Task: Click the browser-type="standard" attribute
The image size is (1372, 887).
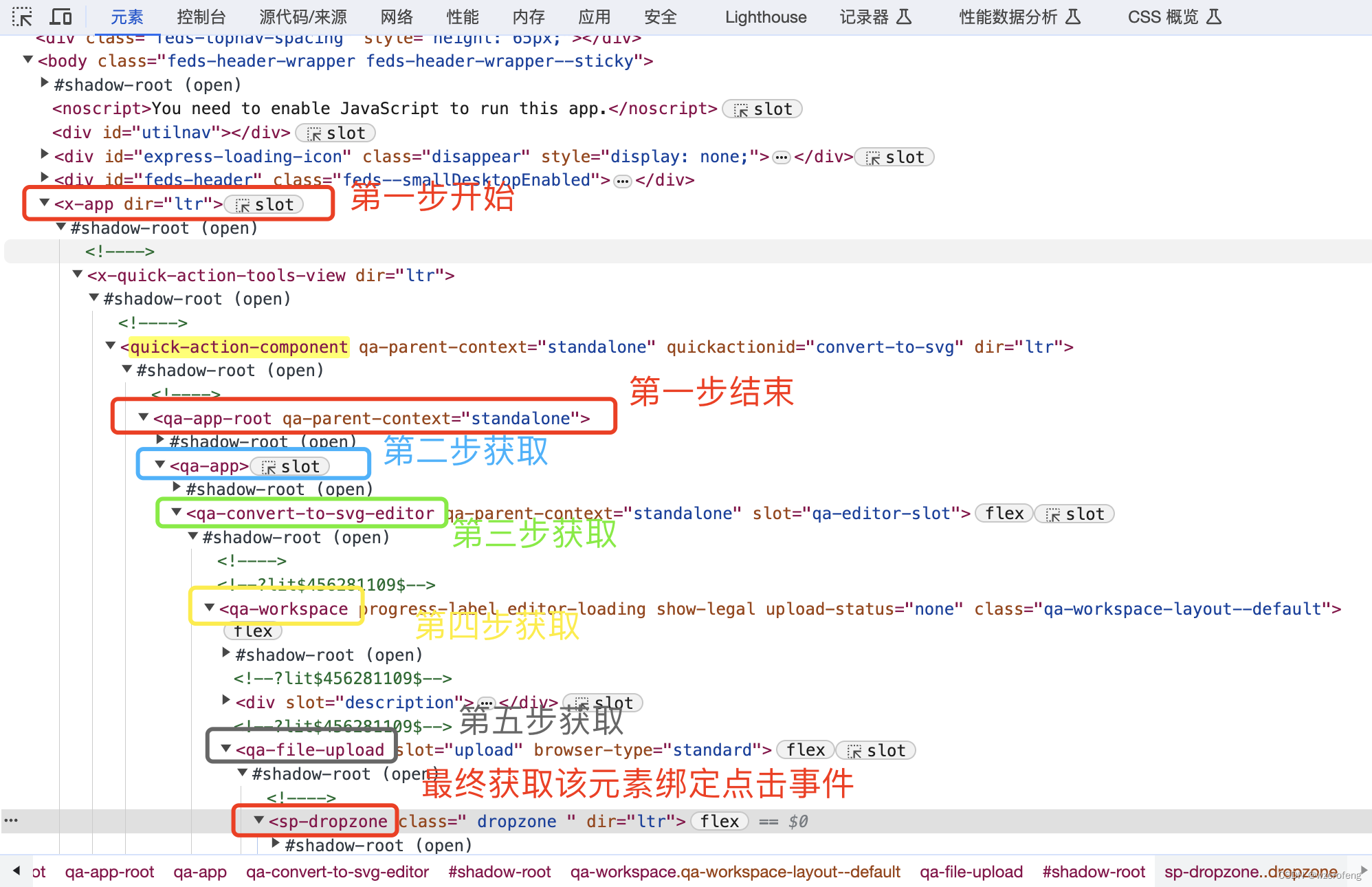Action: [648, 750]
